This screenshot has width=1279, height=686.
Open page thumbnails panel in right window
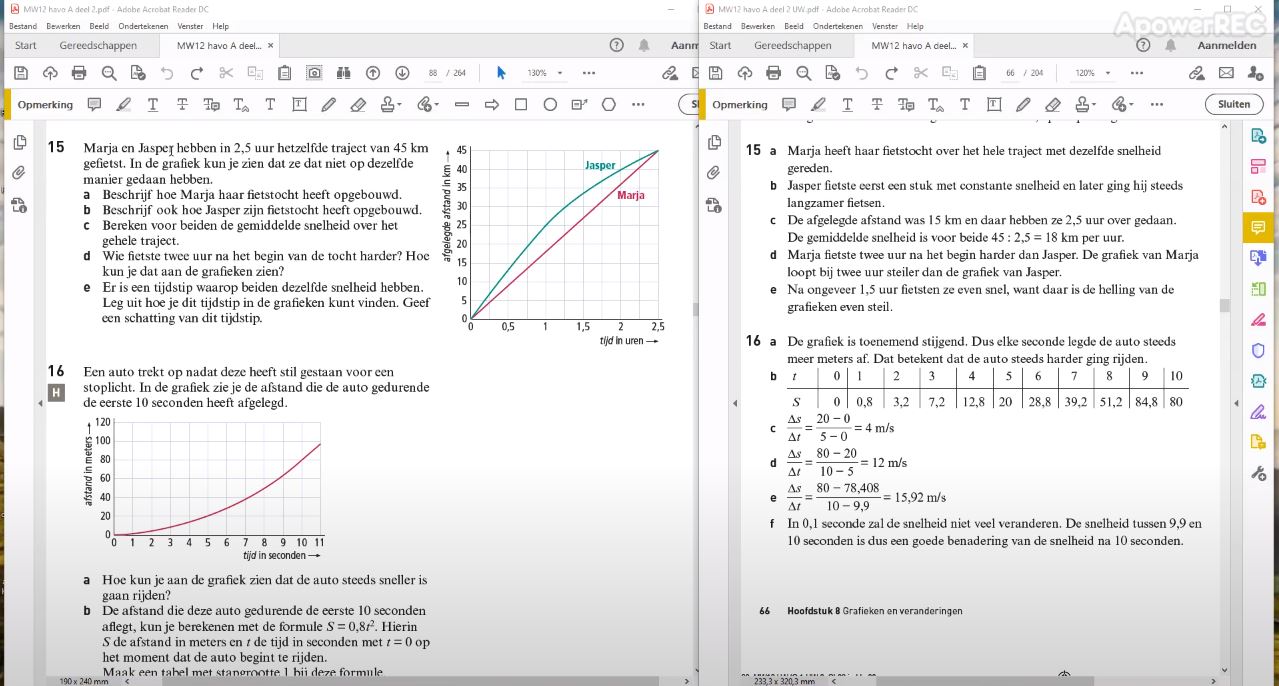(x=714, y=142)
